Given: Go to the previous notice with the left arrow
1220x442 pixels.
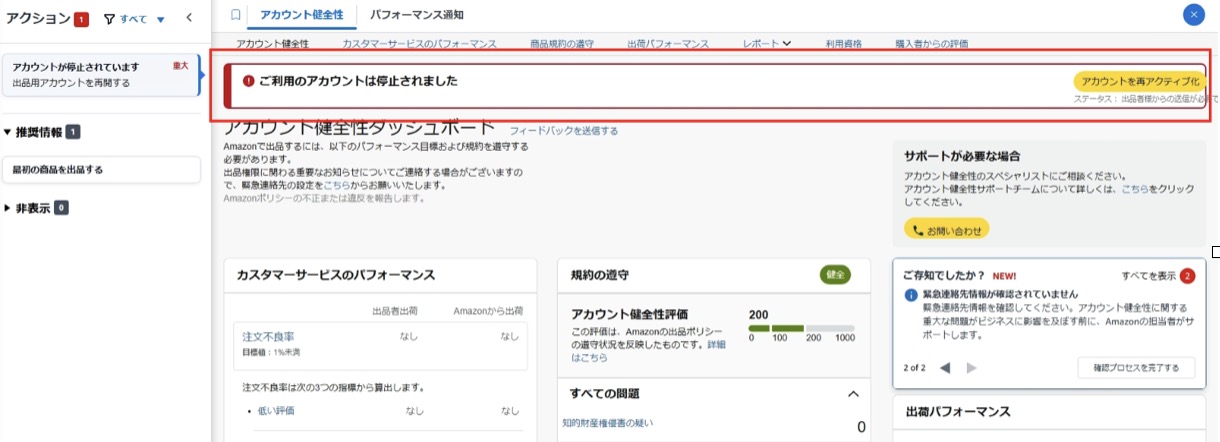Looking at the screenshot, I should point(945,368).
